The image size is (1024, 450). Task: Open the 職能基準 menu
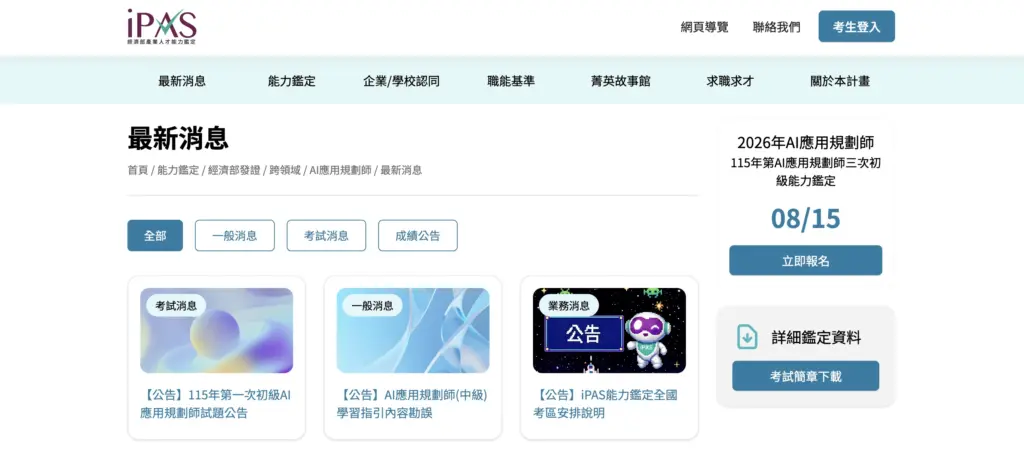pos(511,82)
